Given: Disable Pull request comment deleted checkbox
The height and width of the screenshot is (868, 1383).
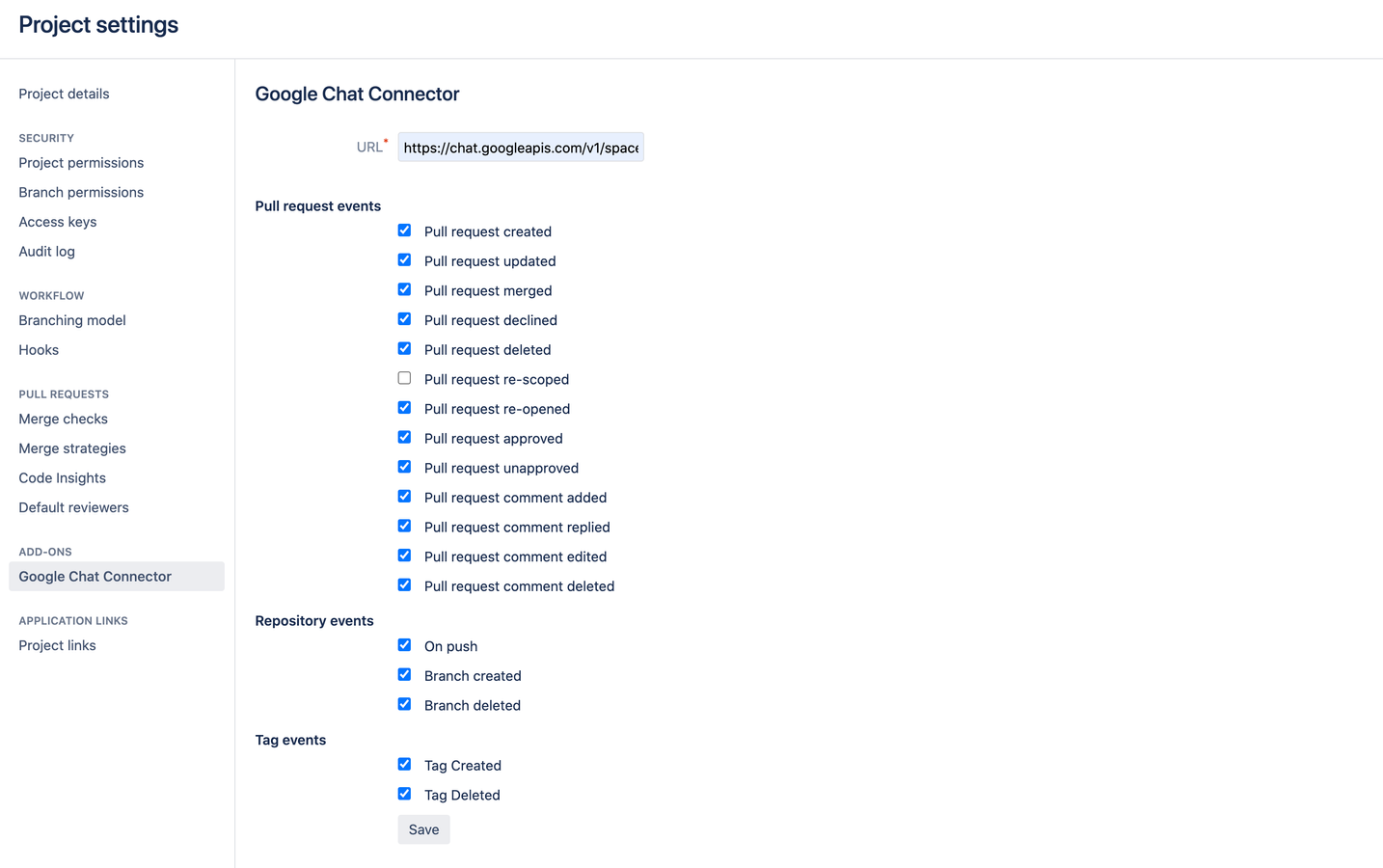Looking at the screenshot, I should tap(404, 585).
